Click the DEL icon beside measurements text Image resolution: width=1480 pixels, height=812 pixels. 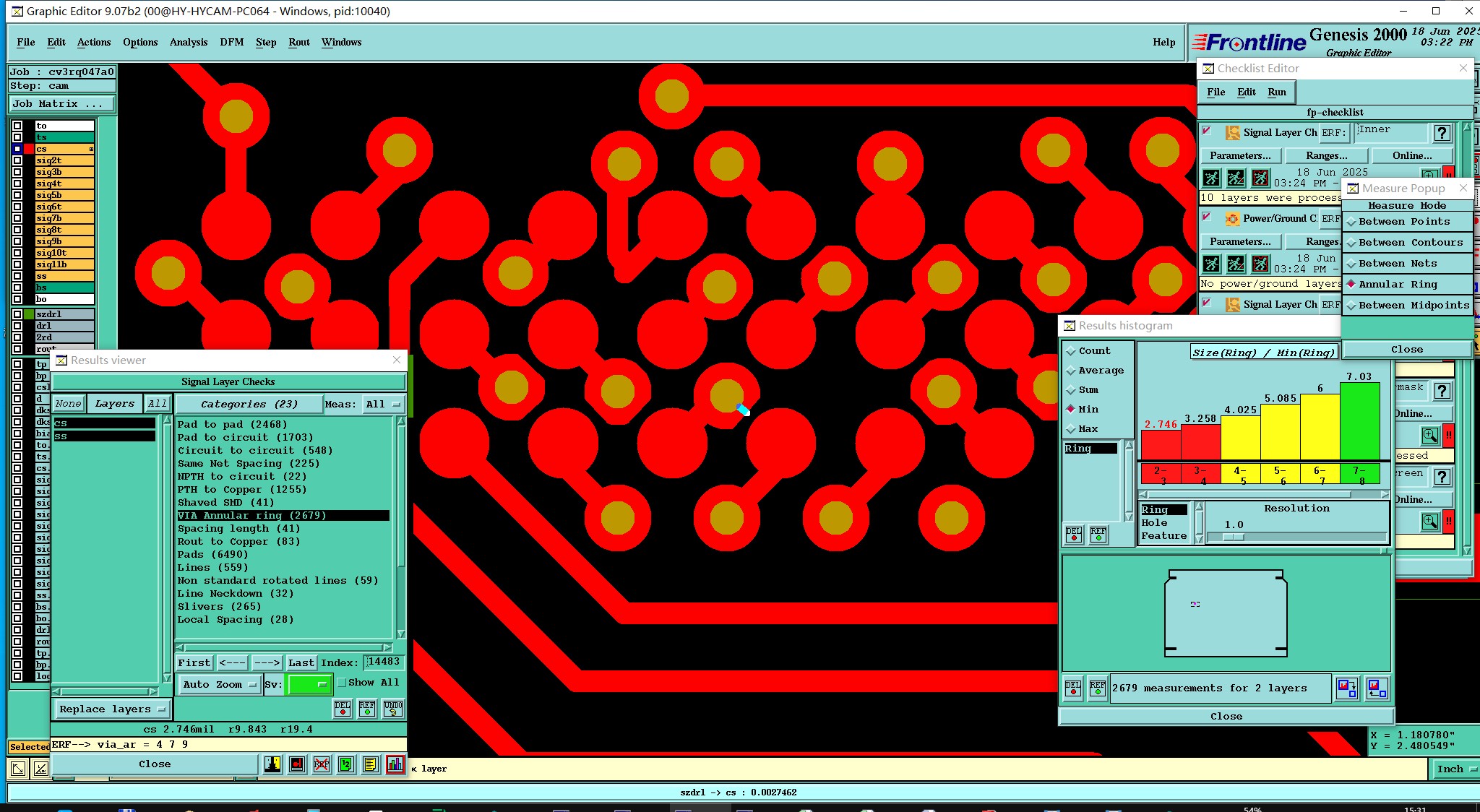pos(1073,688)
